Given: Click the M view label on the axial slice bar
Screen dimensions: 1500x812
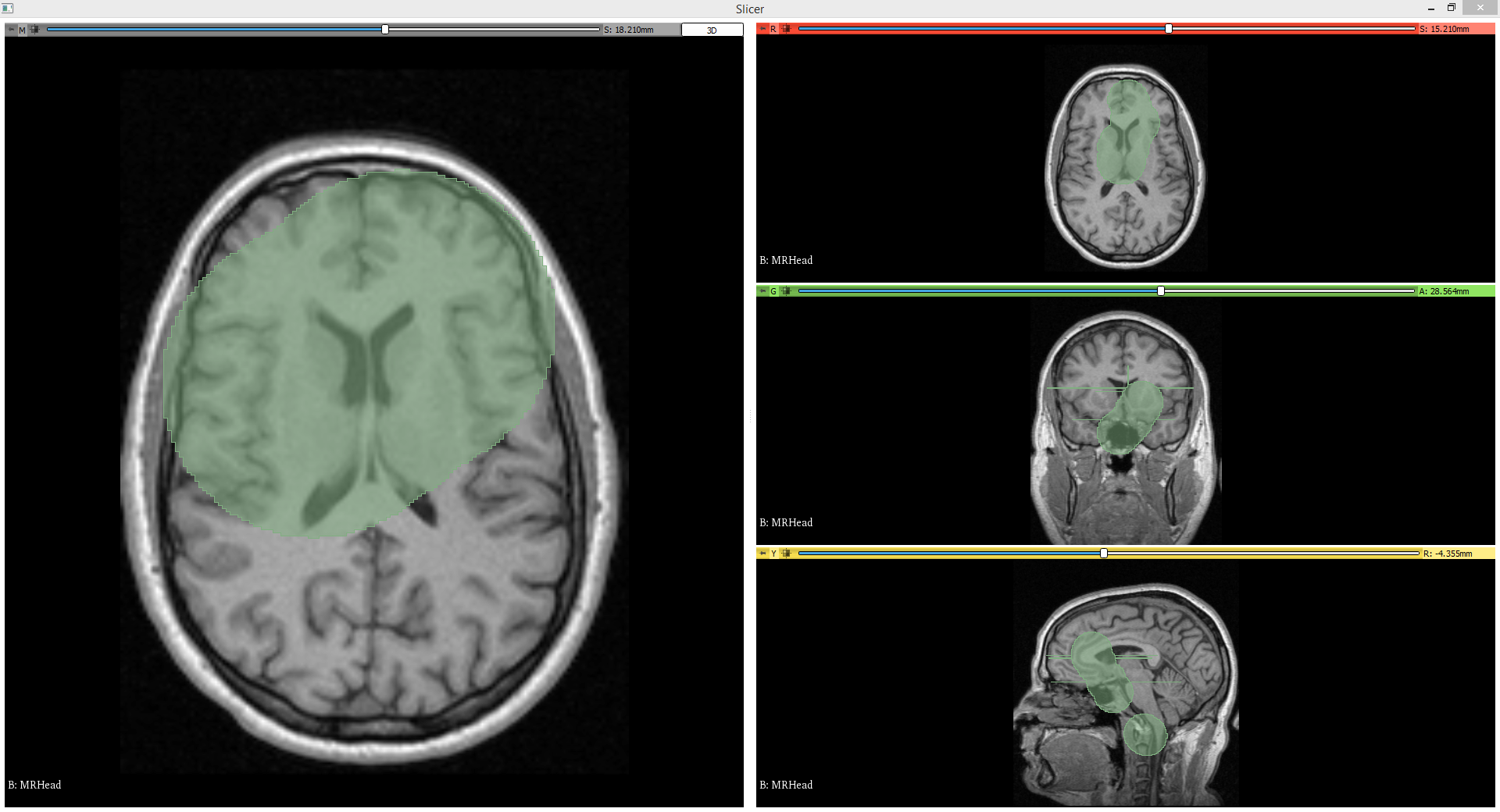Looking at the screenshot, I should pos(22,29).
